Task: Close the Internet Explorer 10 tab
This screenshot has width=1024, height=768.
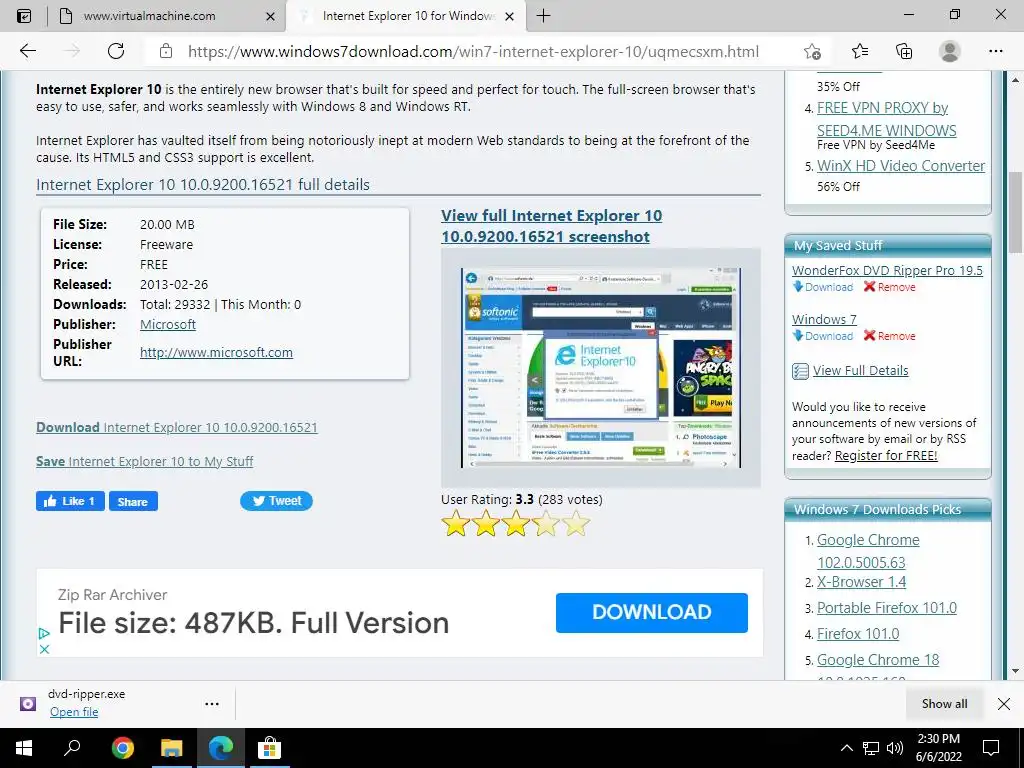Action: 511,16
